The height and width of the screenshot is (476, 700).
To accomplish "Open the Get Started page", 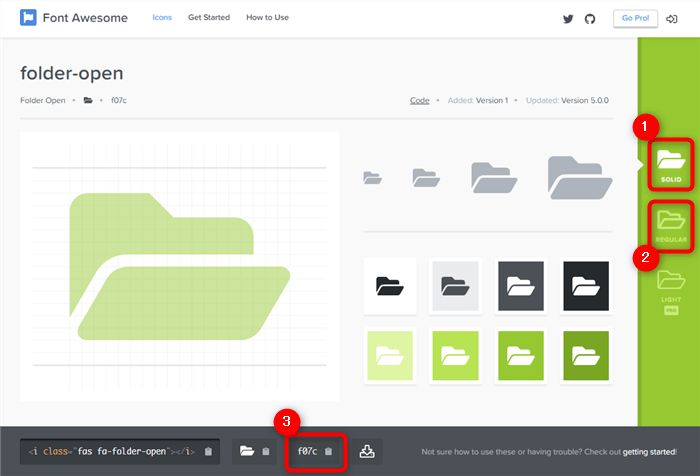I will click(x=209, y=18).
